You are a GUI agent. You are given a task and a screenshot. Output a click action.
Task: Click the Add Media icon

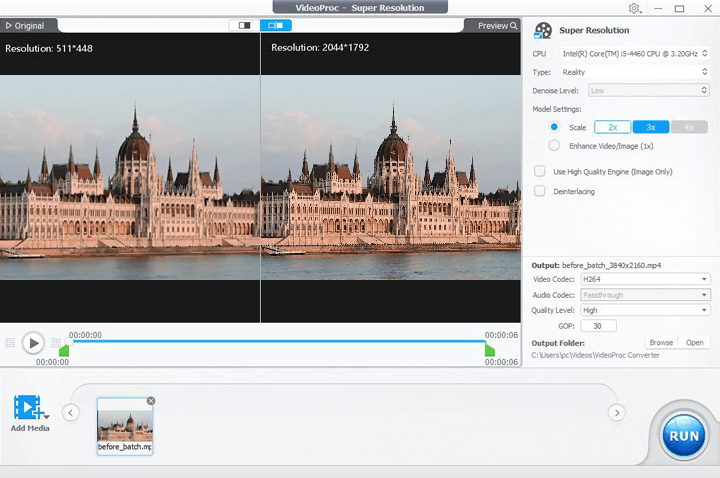click(x=30, y=408)
